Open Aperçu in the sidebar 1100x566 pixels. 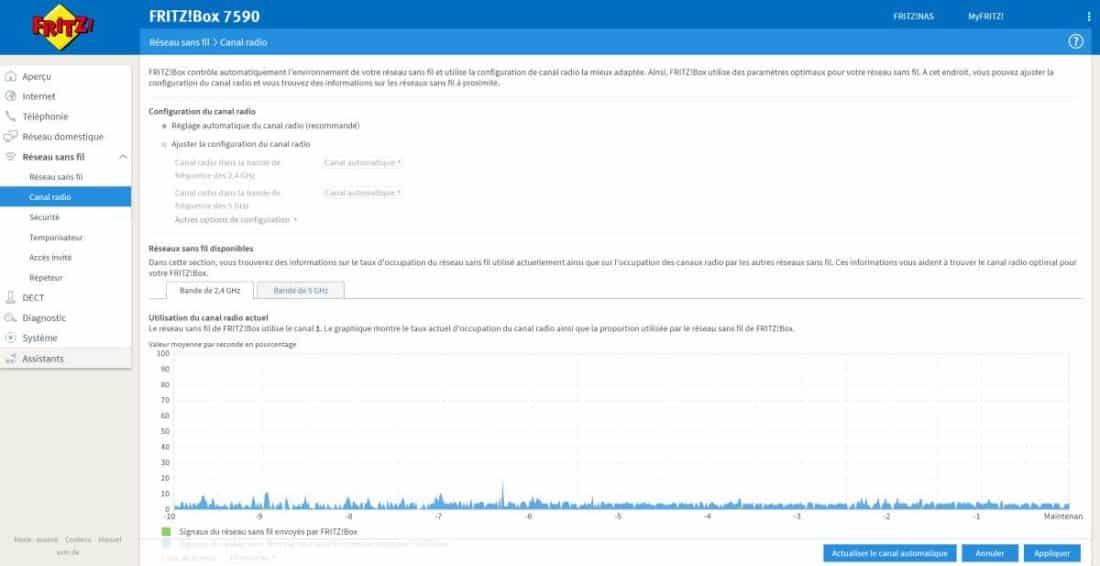(x=36, y=76)
